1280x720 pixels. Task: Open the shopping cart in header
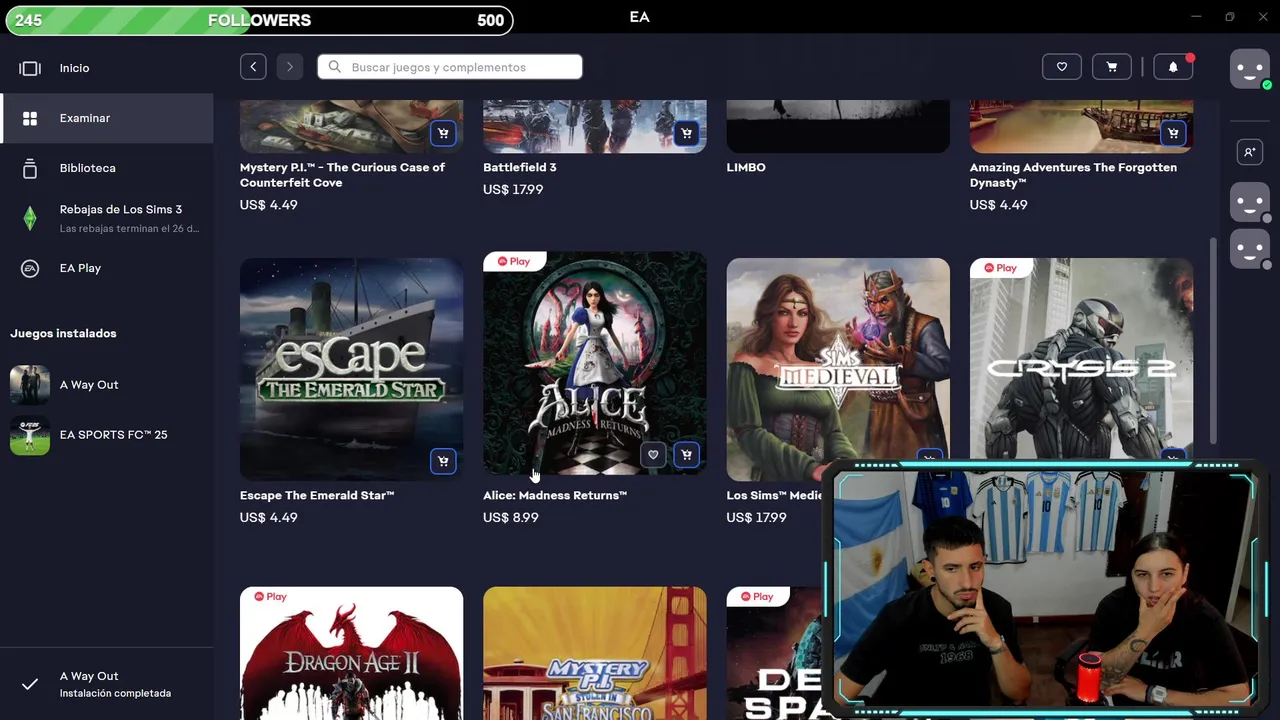tap(1112, 67)
